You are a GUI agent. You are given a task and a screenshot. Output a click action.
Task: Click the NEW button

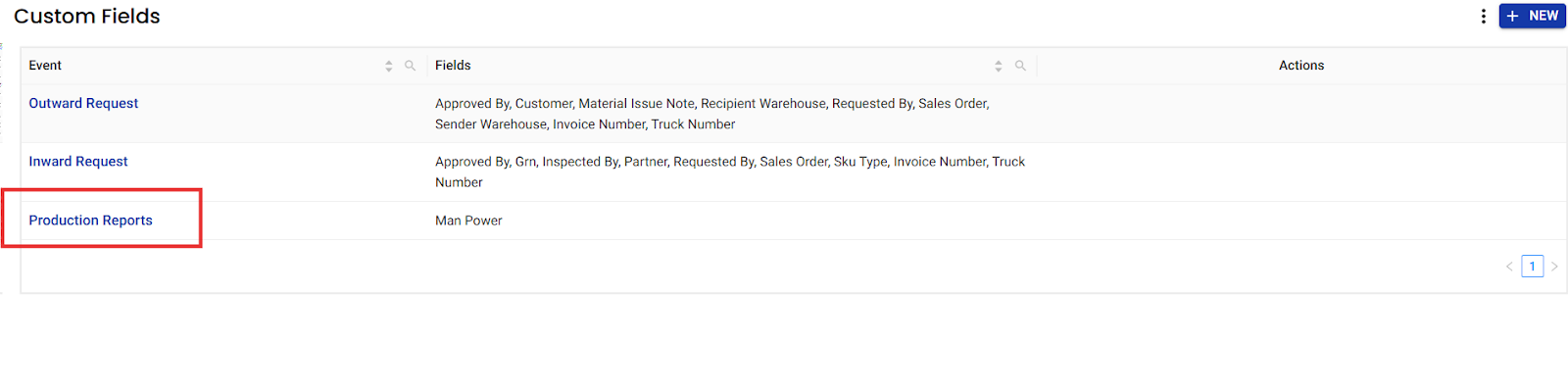point(1532,16)
